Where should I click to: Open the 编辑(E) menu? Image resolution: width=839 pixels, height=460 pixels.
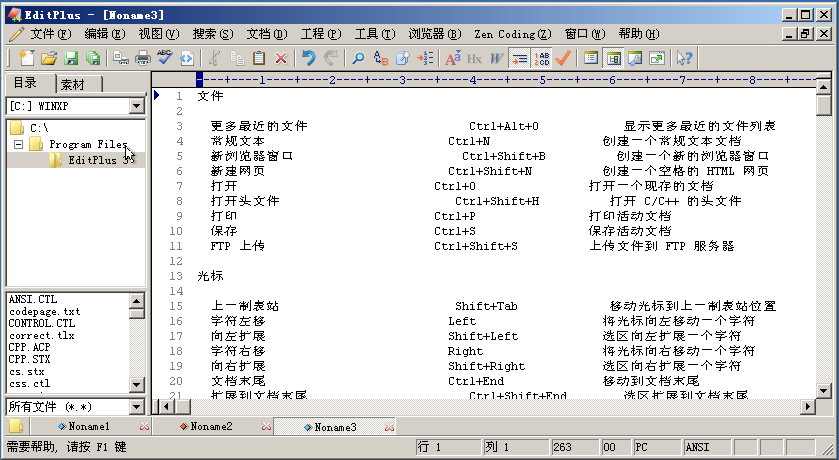pos(105,34)
